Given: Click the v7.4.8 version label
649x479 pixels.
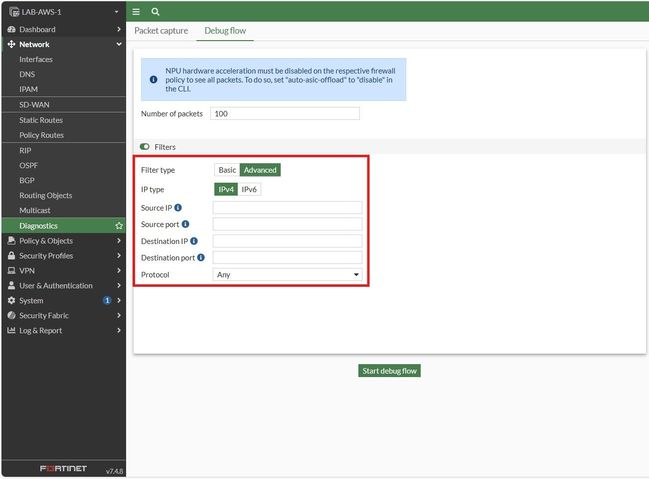Looking at the screenshot, I should click(114, 471).
